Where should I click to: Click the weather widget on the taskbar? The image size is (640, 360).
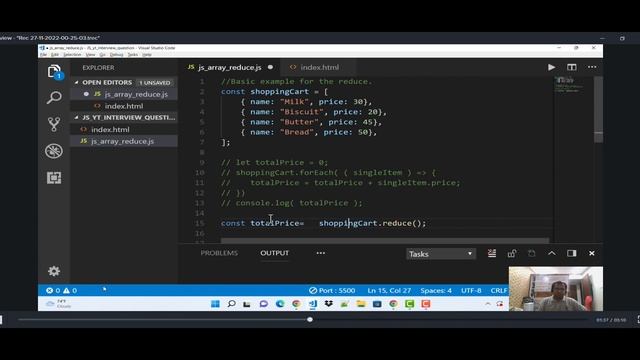coord(58,304)
